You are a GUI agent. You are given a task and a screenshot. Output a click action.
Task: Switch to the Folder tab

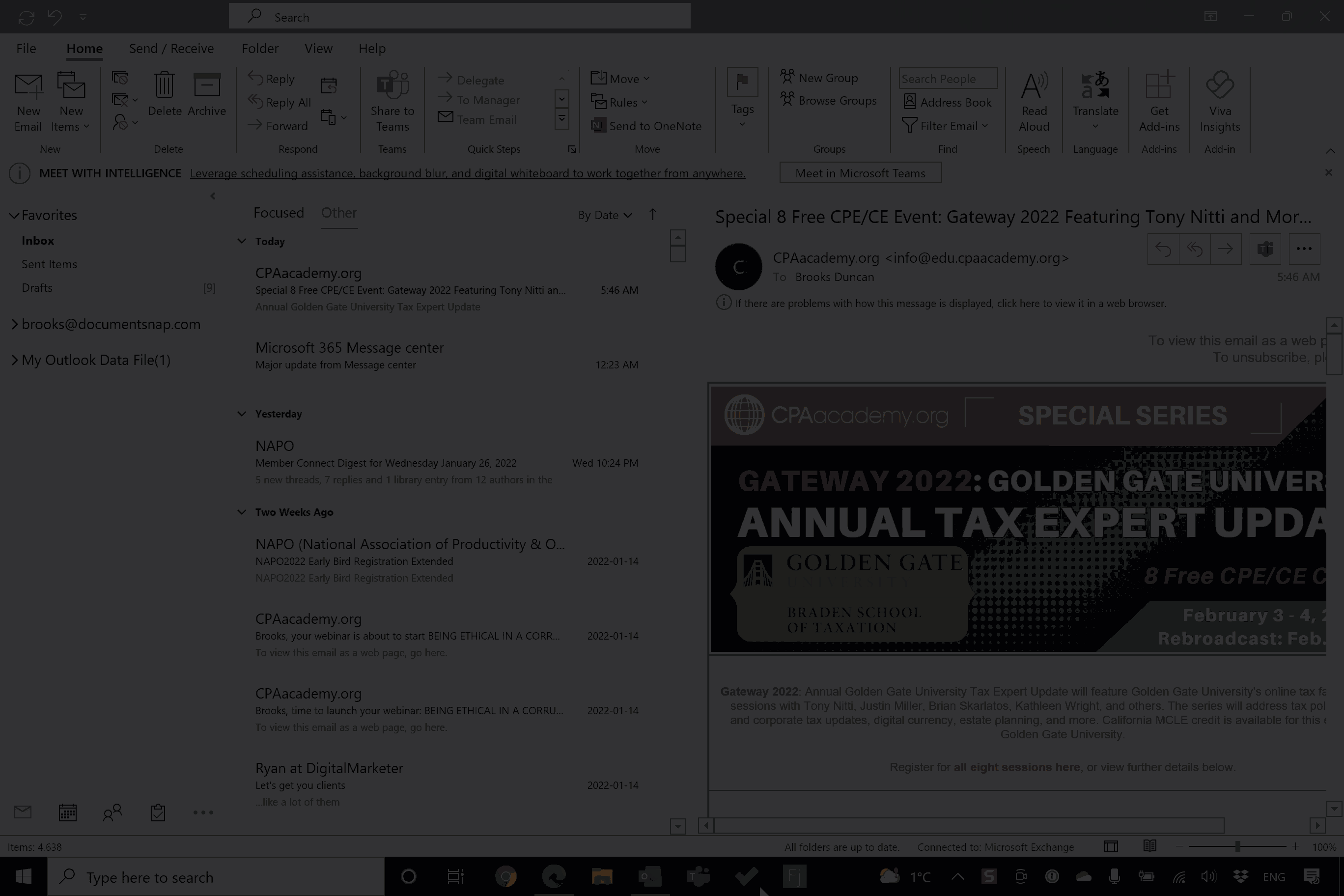[x=260, y=49]
